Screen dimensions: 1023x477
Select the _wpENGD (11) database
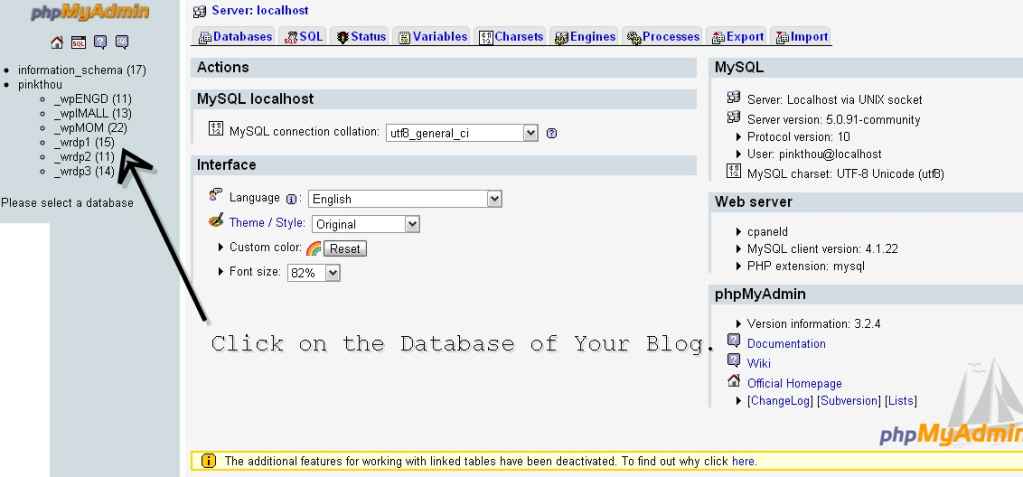click(93, 99)
